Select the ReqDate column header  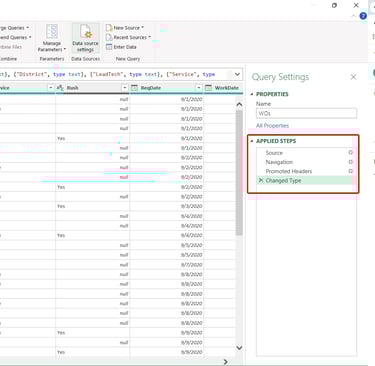(166, 88)
